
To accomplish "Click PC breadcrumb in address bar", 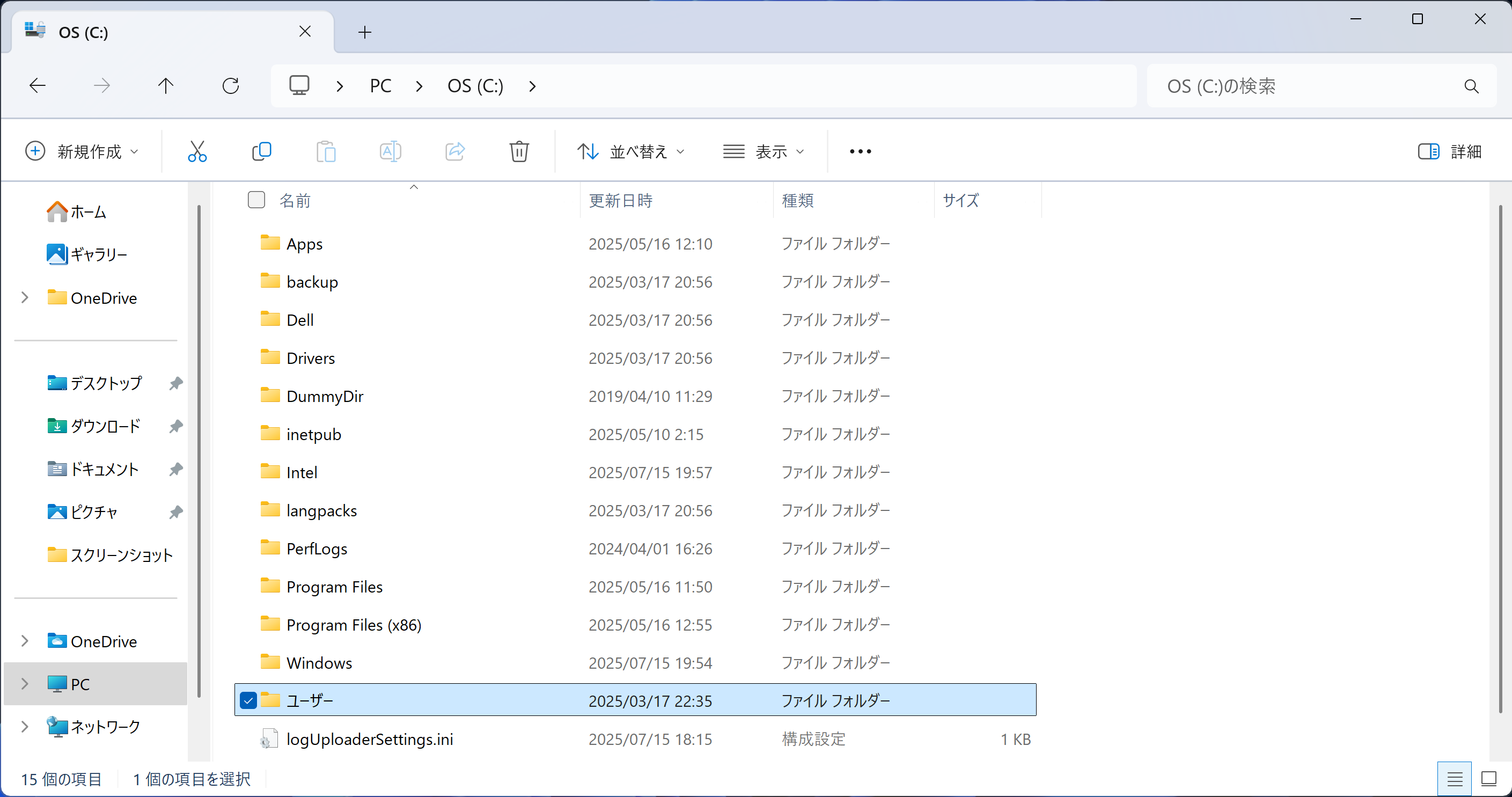I will 380,86.
